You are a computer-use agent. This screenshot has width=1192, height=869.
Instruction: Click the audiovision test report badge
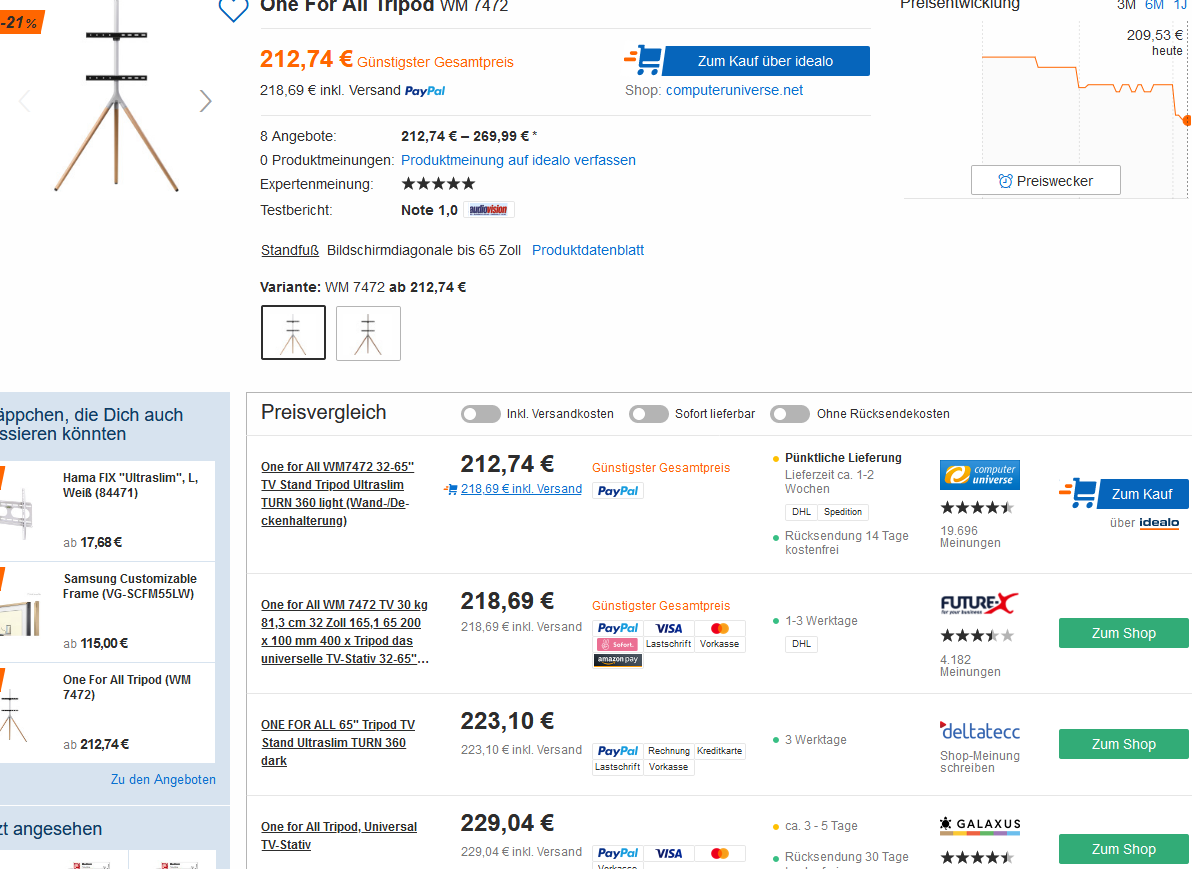tap(489, 210)
